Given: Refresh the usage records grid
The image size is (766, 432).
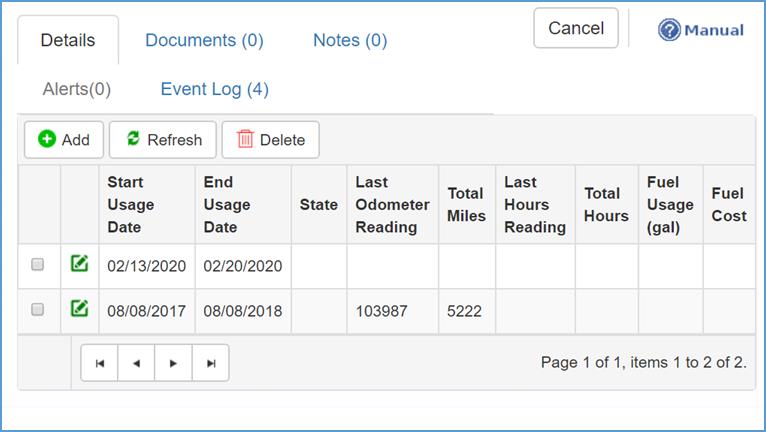Looking at the screenshot, I should click(x=164, y=140).
